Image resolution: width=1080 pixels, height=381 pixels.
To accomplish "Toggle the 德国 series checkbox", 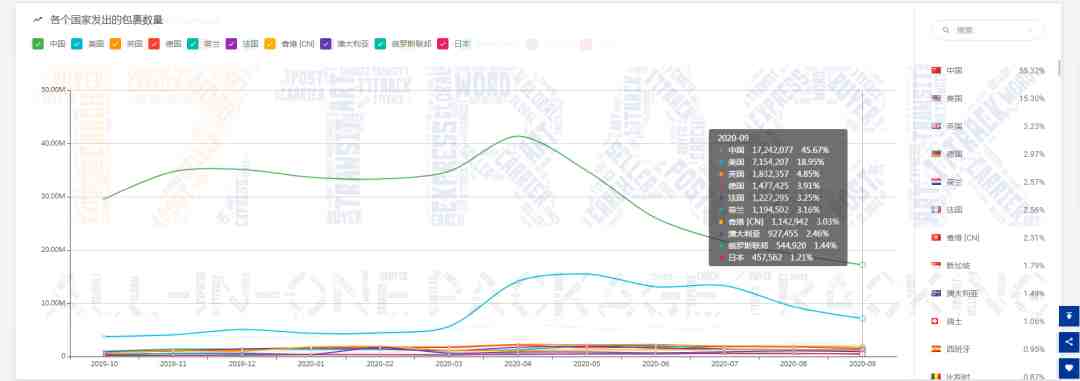I will click(x=154, y=43).
